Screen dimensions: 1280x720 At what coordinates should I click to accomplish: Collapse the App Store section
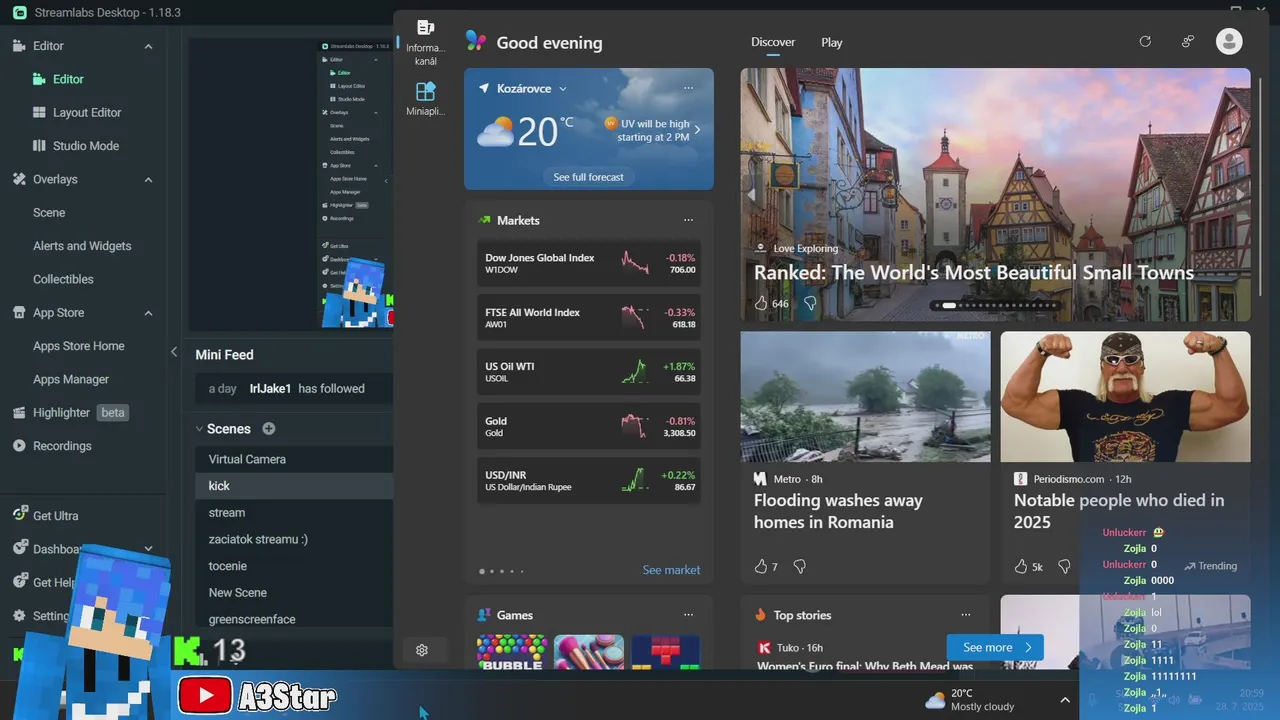click(148, 313)
